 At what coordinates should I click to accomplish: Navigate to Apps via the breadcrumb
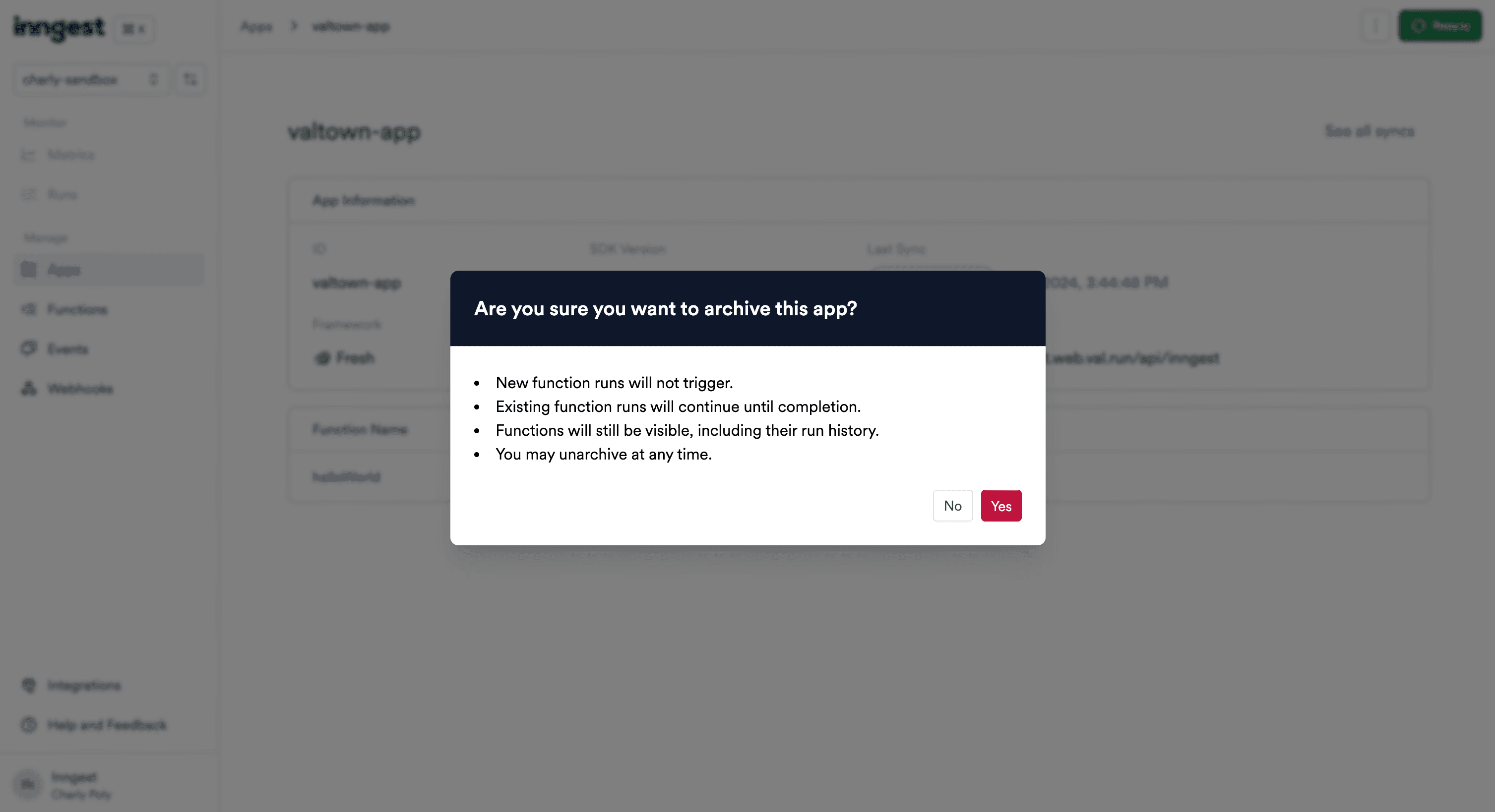coord(256,25)
